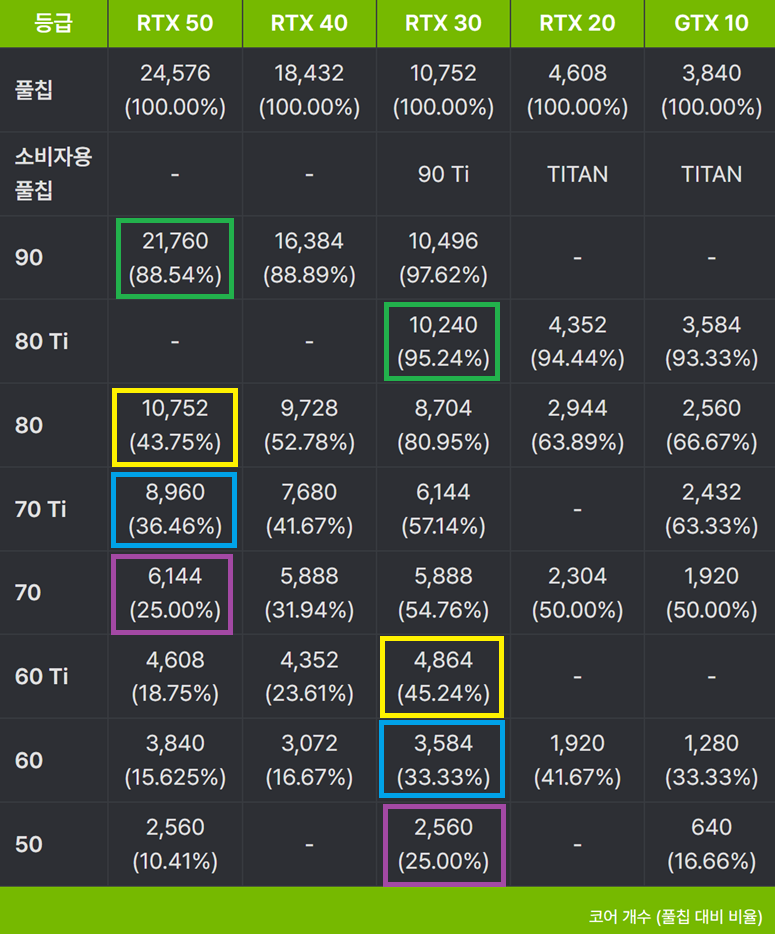Select the 640 (16.66%) cell
Viewport: 775px width, 934px height.
pyautogui.click(x=710, y=844)
